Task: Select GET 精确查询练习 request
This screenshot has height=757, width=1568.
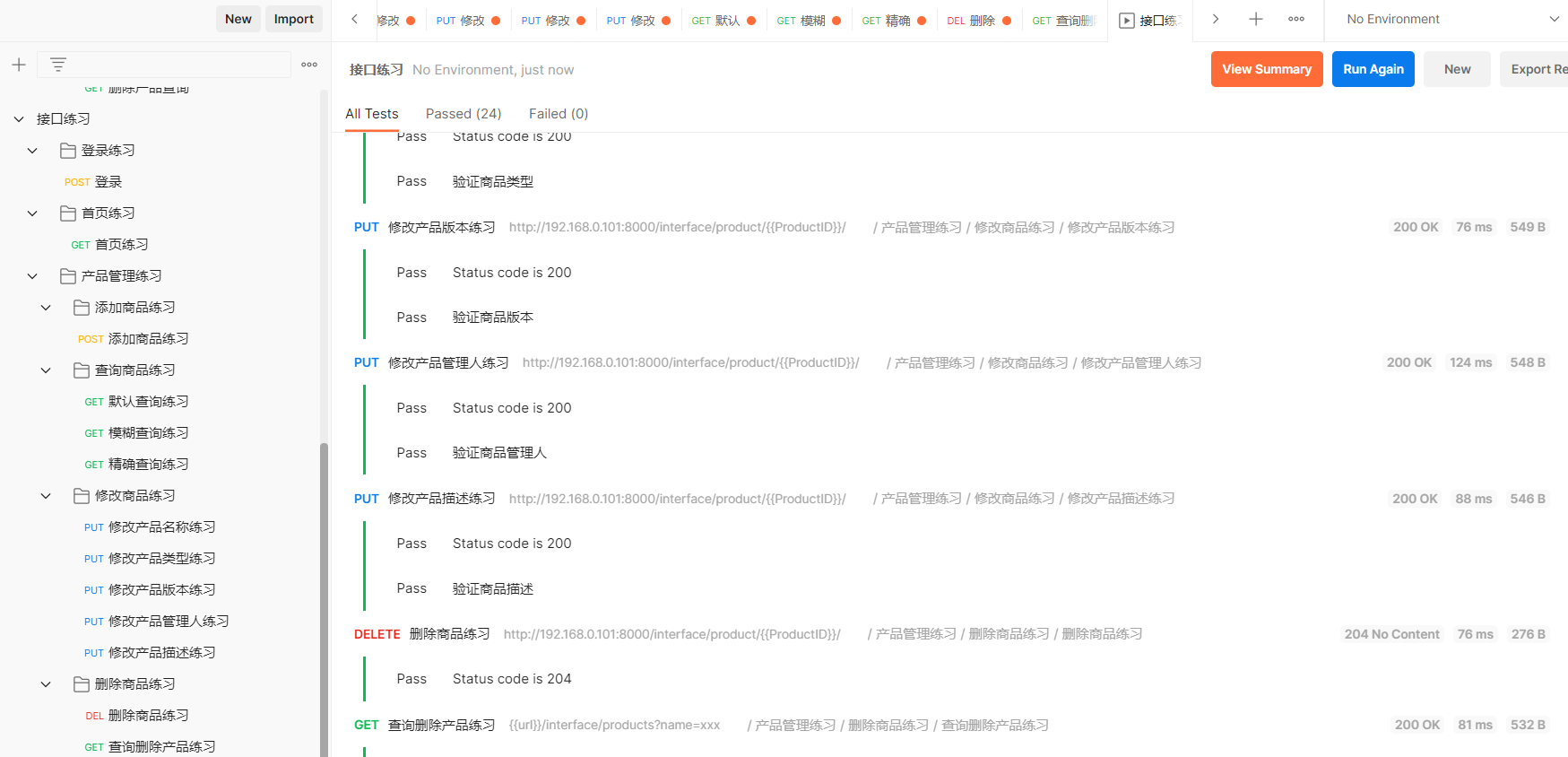Action: pyautogui.click(x=136, y=465)
